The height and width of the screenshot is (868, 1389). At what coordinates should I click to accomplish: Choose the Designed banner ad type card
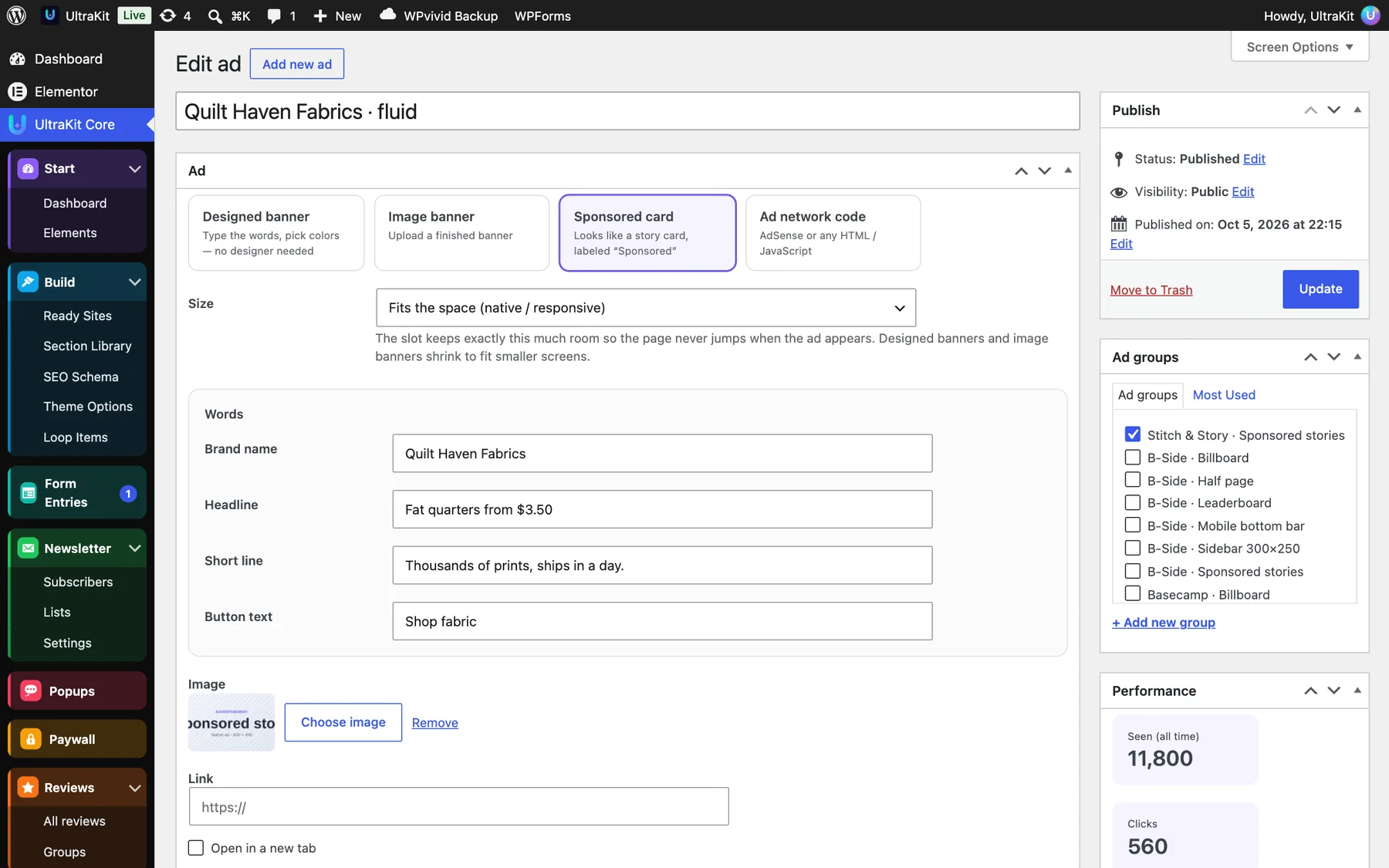276,233
